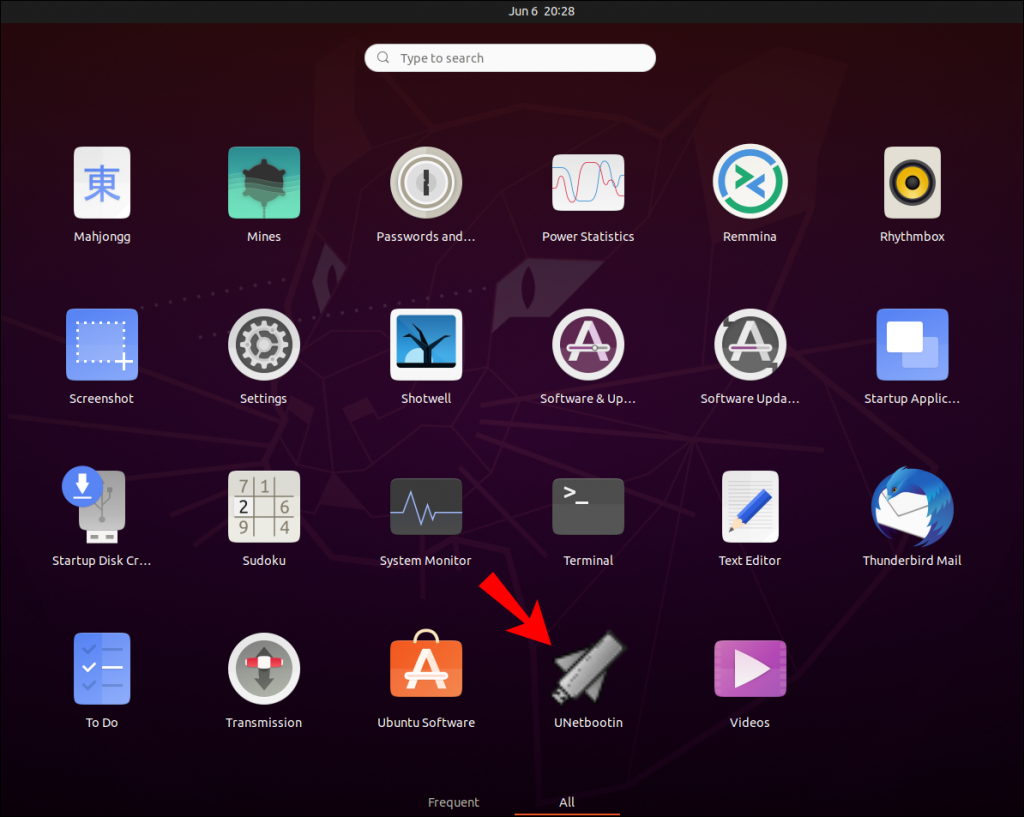Open the To Do app
The image size is (1024, 817).
[101, 668]
